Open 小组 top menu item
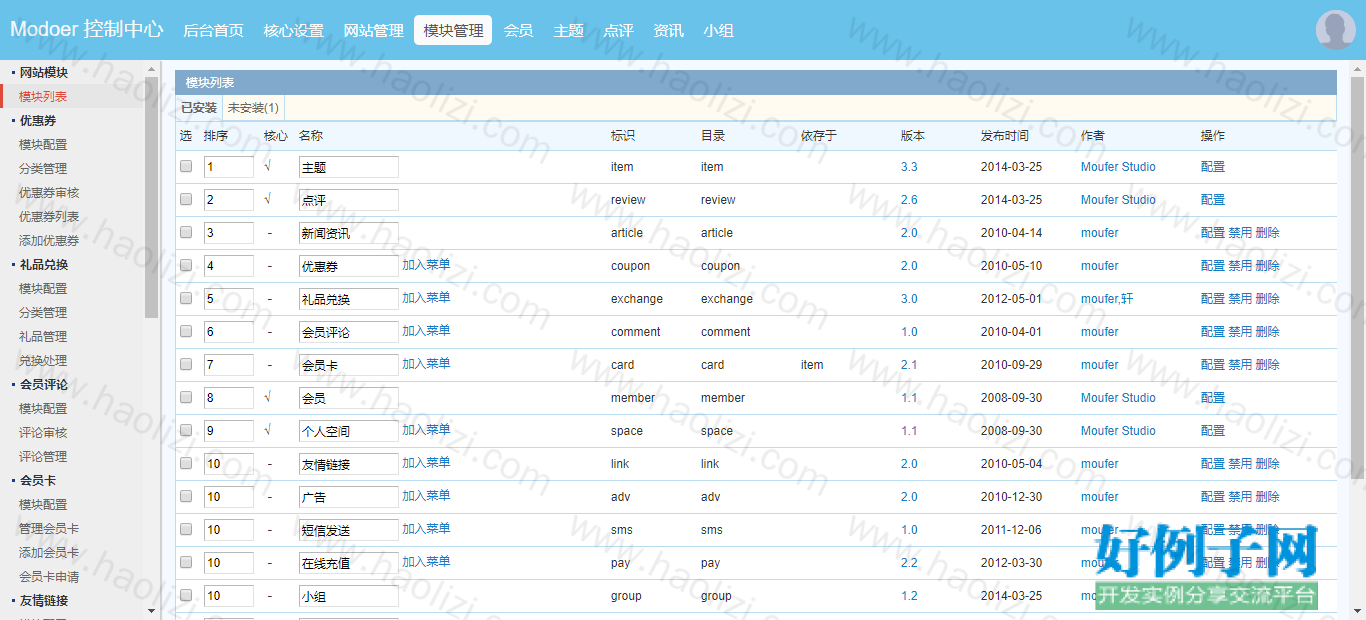The height and width of the screenshot is (620, 1366). click(718, 31)
